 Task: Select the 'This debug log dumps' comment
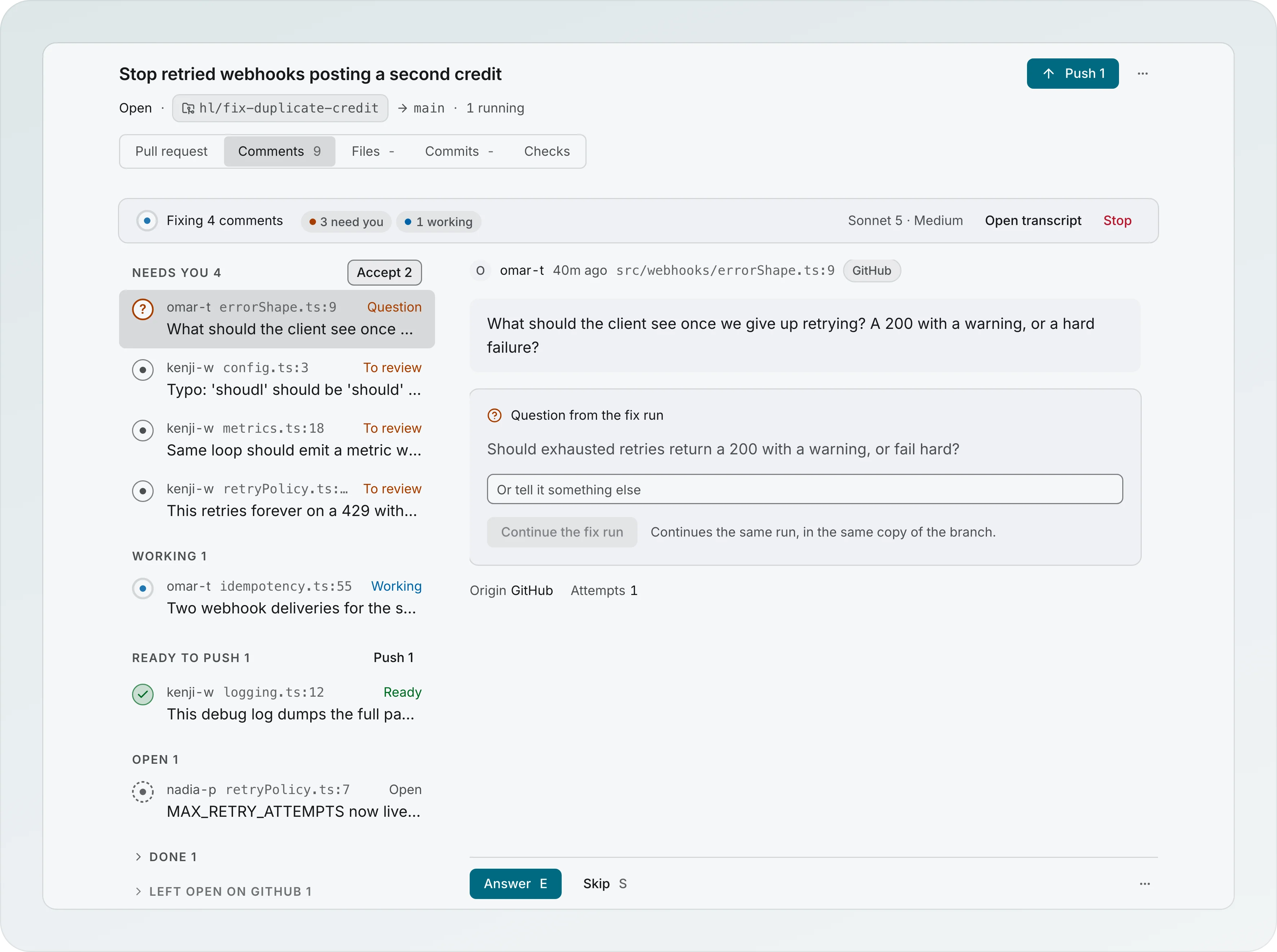point(277,704)
